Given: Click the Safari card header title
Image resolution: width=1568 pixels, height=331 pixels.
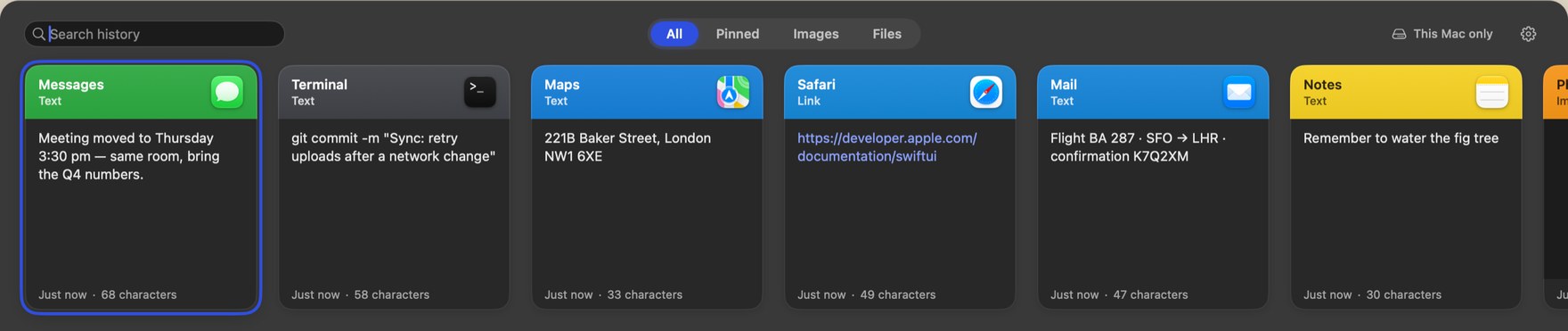Looking at the screenshot, I should tap(816, 85).
